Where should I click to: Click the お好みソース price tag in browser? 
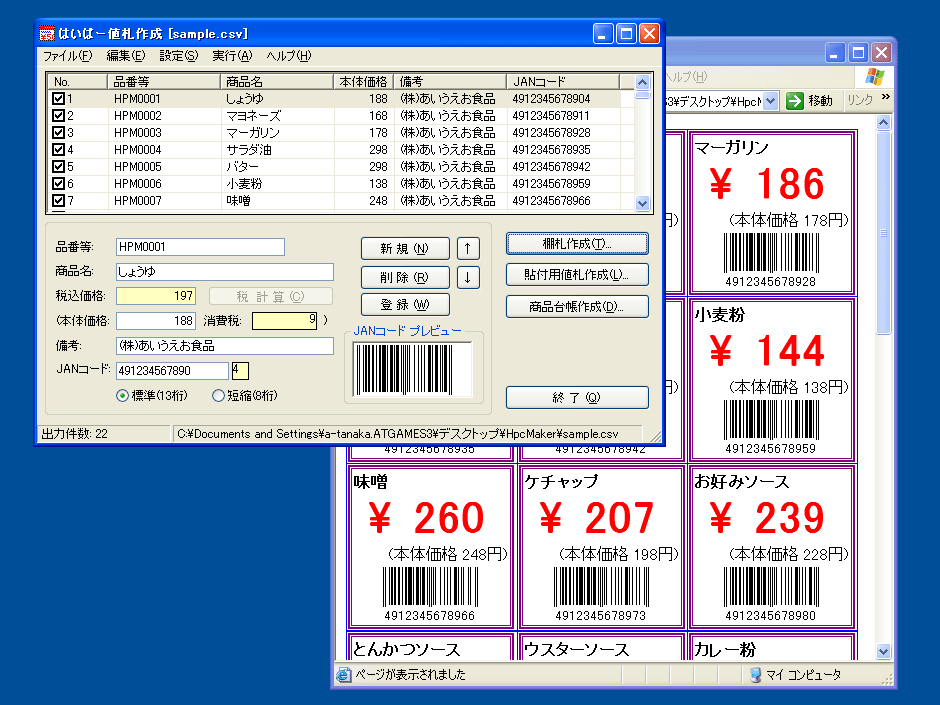772,547
